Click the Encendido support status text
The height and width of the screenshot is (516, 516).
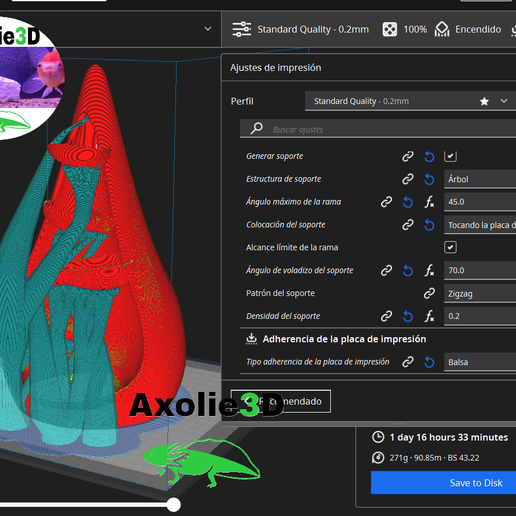pyautogui.click(x=478, y=29)
